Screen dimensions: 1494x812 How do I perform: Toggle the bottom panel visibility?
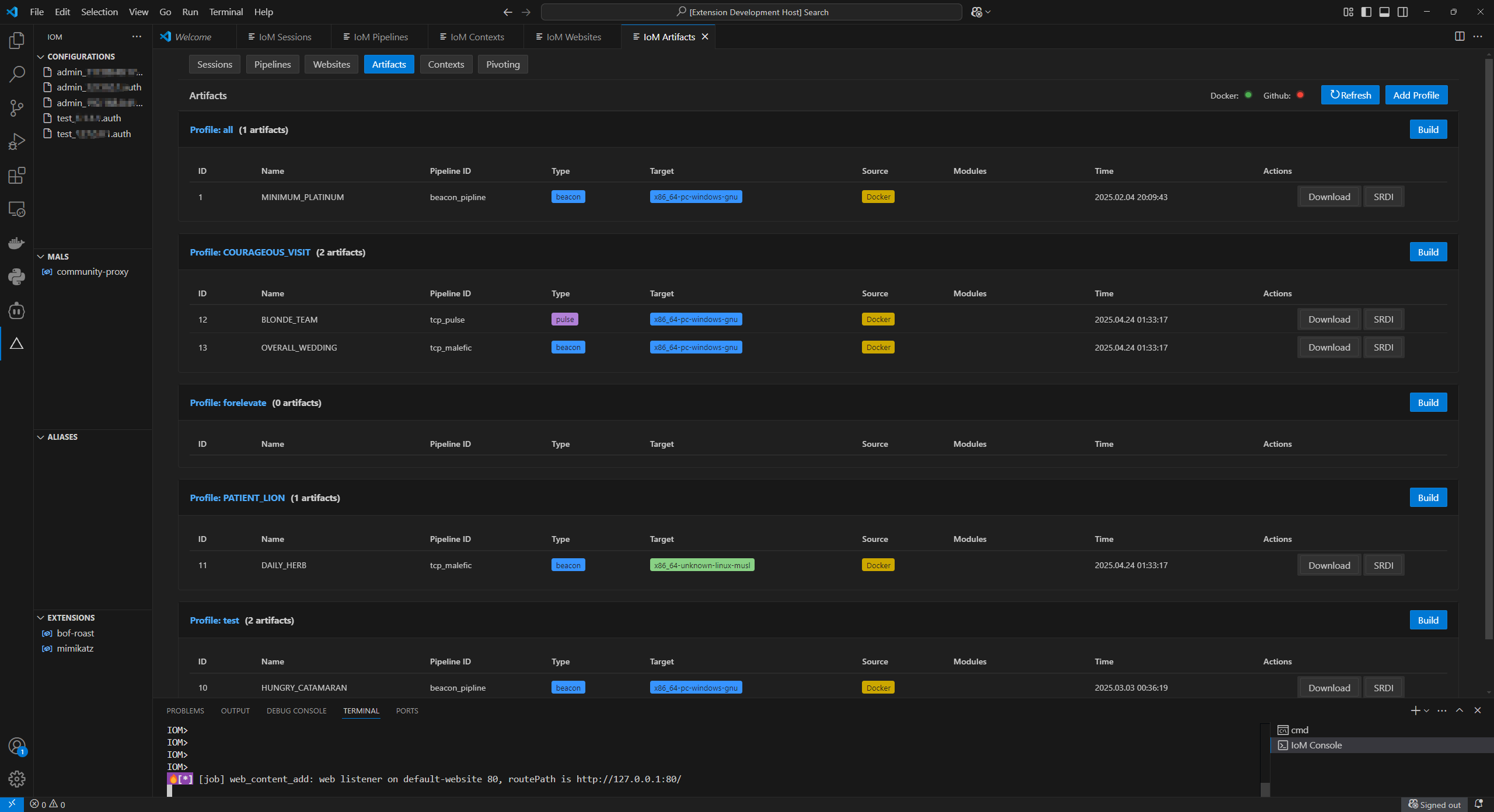coord(1384,12)
